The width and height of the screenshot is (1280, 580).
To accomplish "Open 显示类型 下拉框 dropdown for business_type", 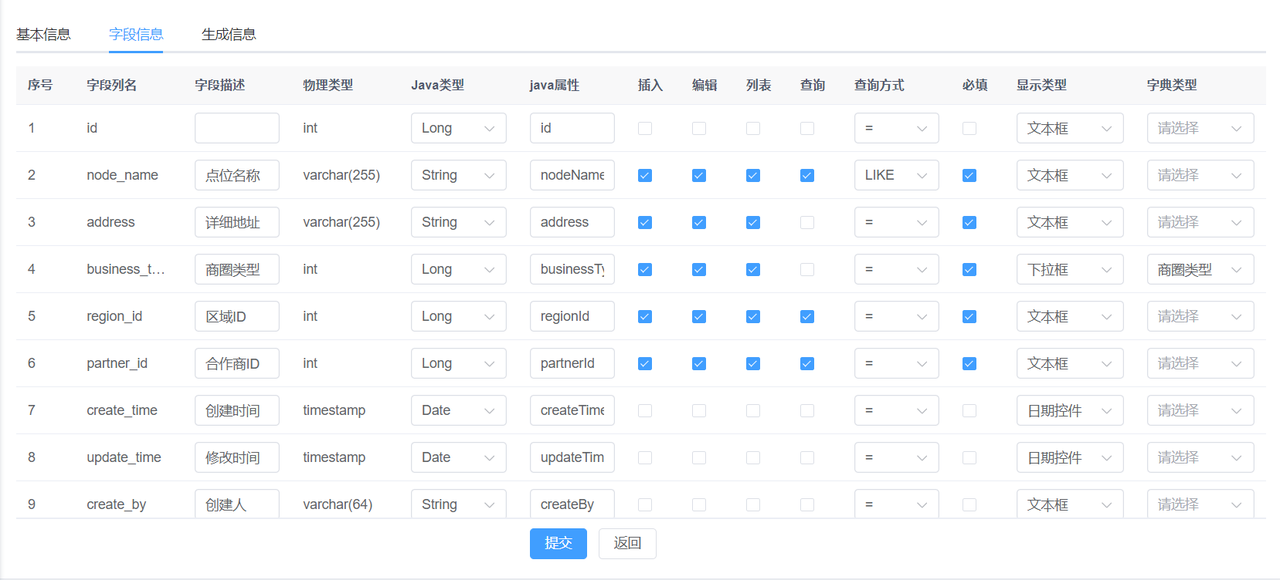I will [x=1070, y=269].
